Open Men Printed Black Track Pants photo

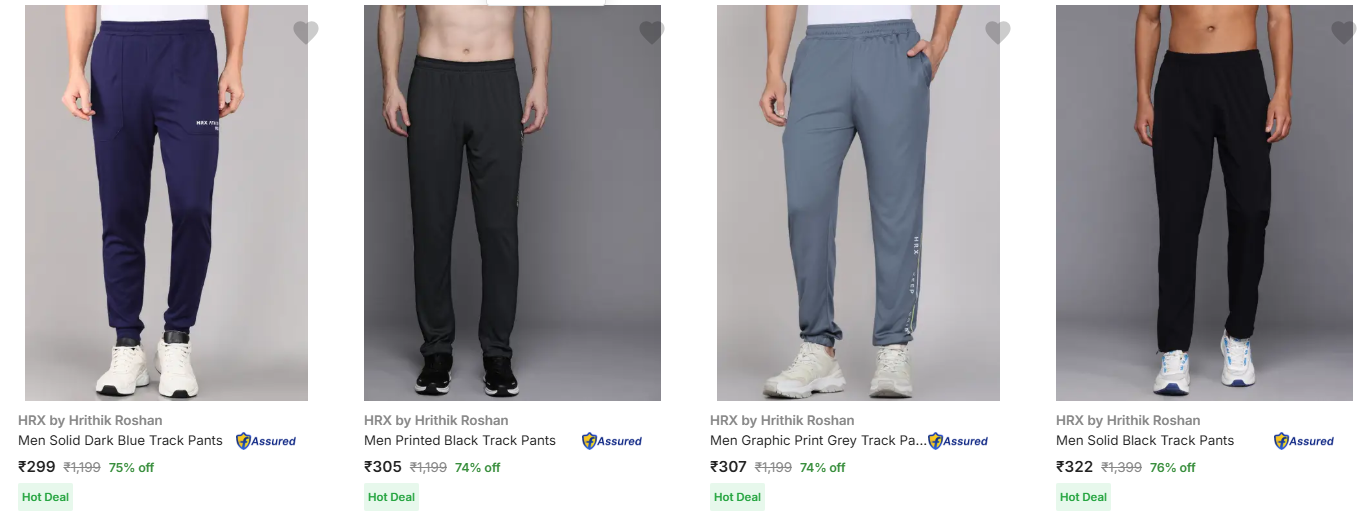512,202
